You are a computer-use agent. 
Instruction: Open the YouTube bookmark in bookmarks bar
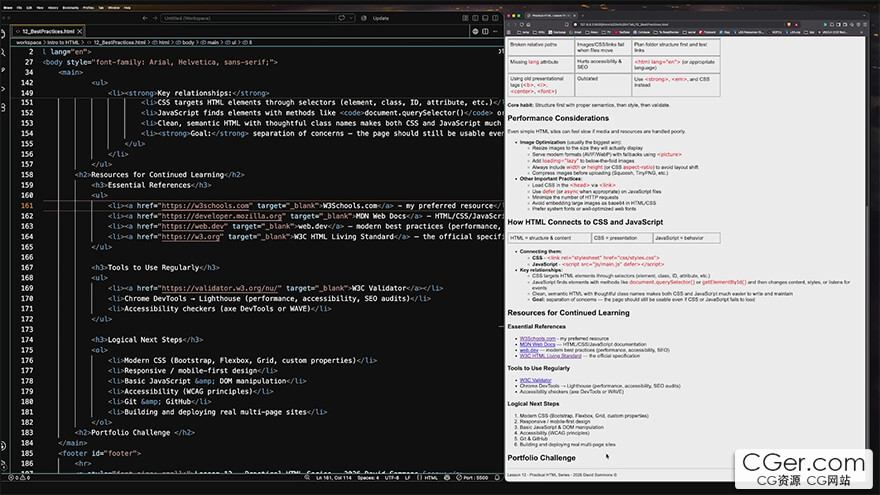pos(622,32)
